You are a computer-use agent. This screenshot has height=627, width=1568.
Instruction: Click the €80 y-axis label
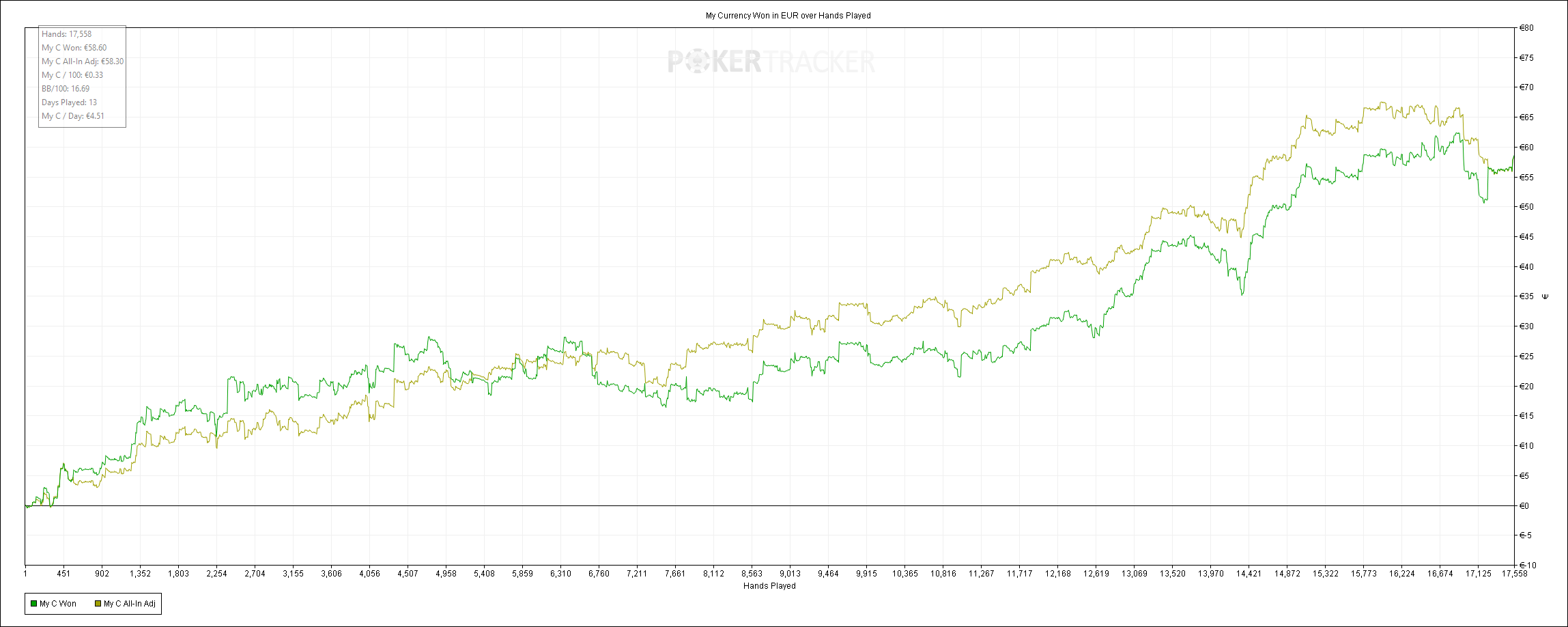click(1526, 28)
